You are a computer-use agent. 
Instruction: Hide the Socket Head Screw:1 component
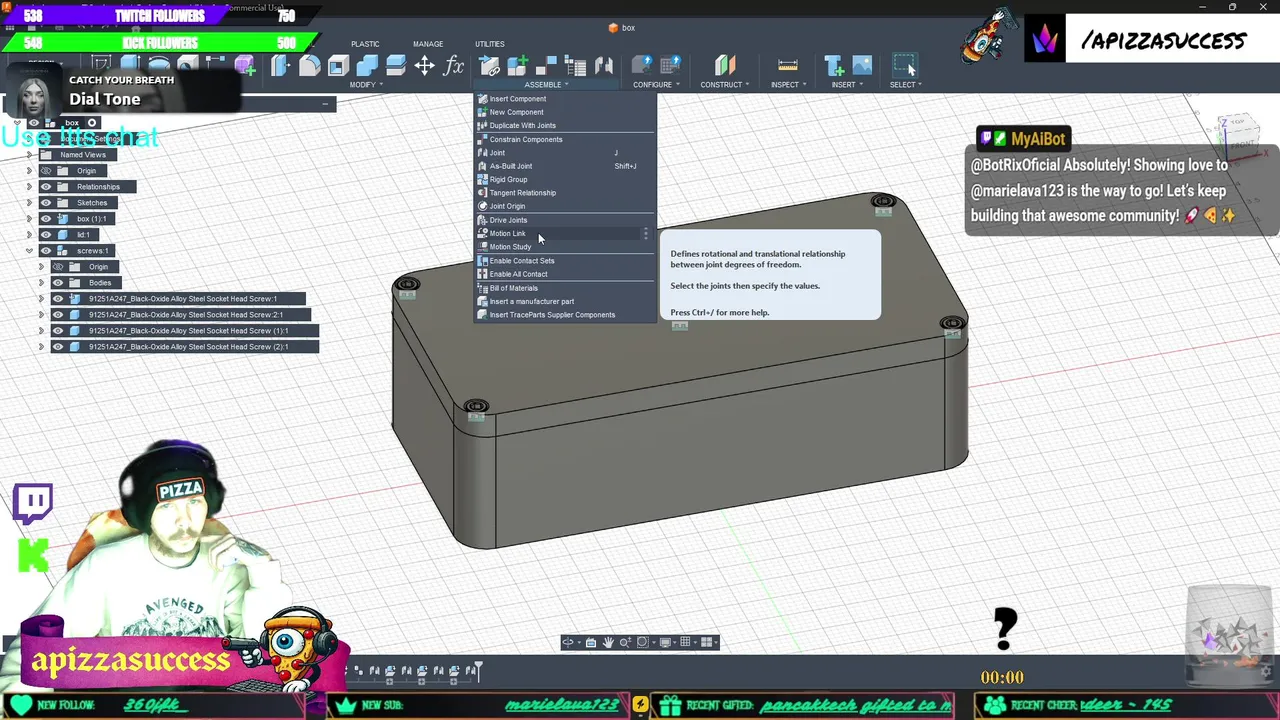pos(58,299)
